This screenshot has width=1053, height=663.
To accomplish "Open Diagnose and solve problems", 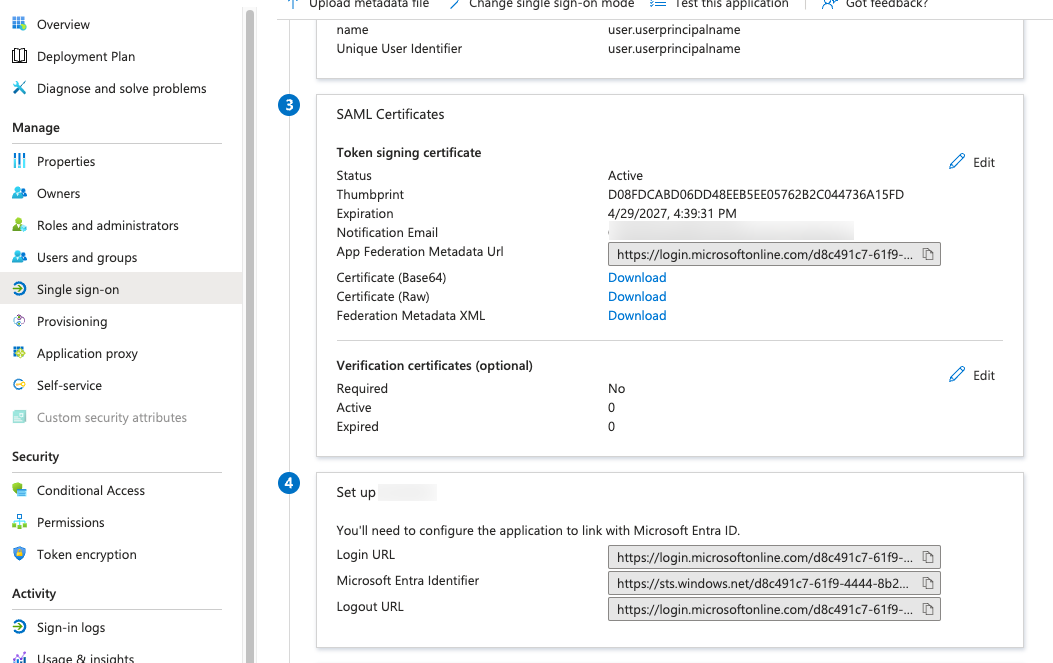I will [122, 89].
